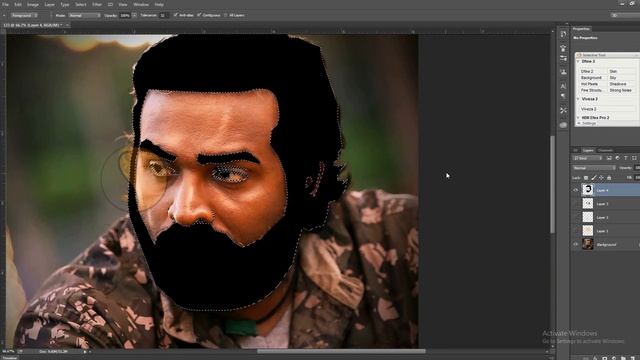Image resolution: width=640 pixels, height=360 pixels.
Task: Open the layer filter Kind dropdown
Action: [588, 158]
